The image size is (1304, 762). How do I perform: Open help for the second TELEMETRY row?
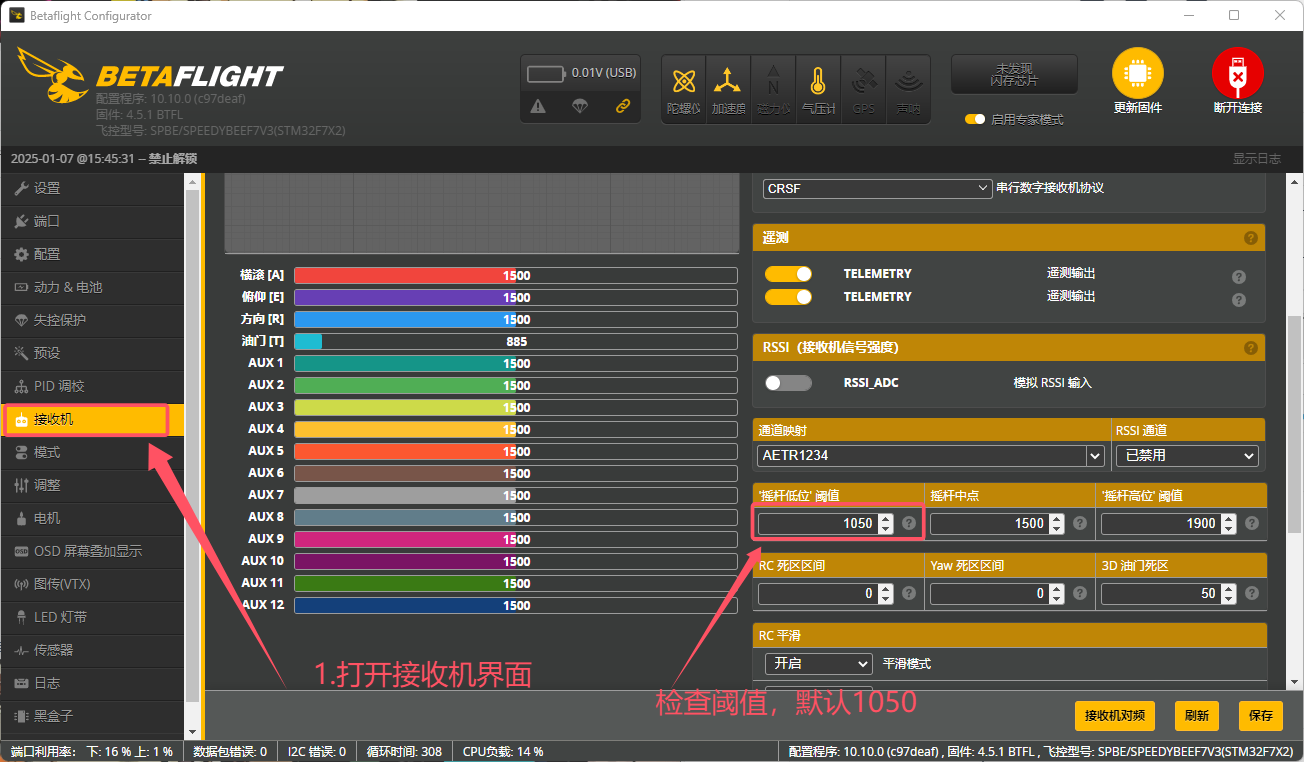1239,300
